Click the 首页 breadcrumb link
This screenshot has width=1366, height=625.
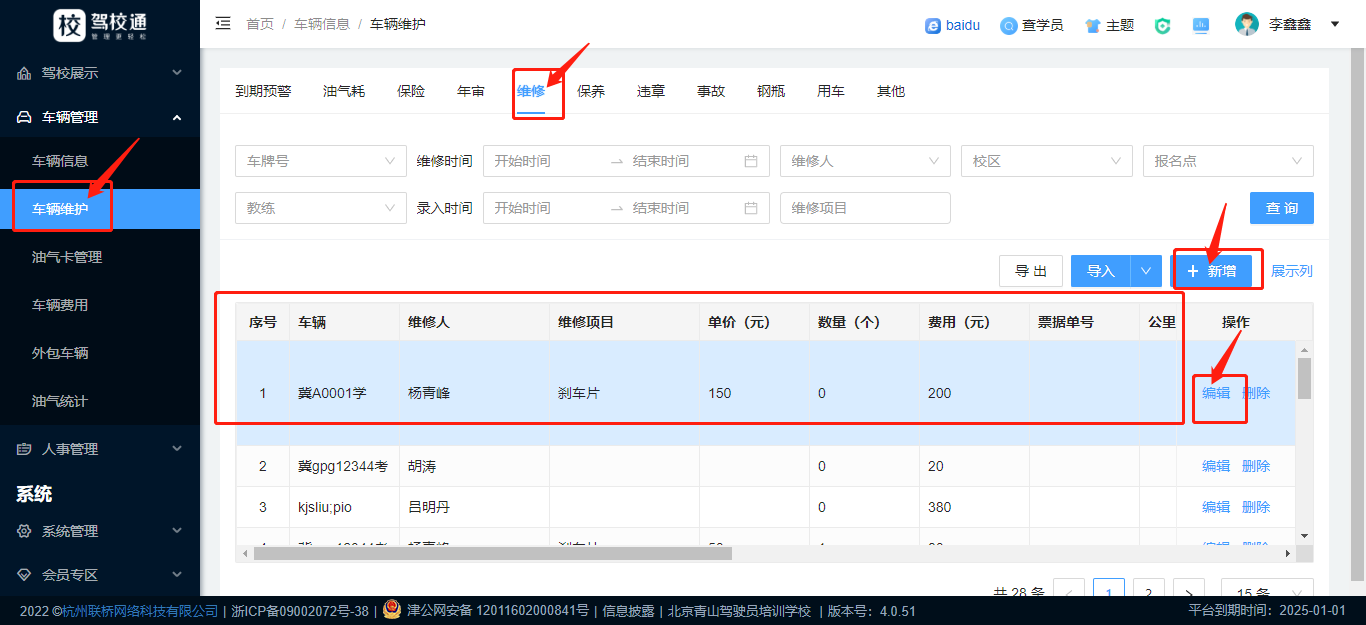tap(260, 23)
